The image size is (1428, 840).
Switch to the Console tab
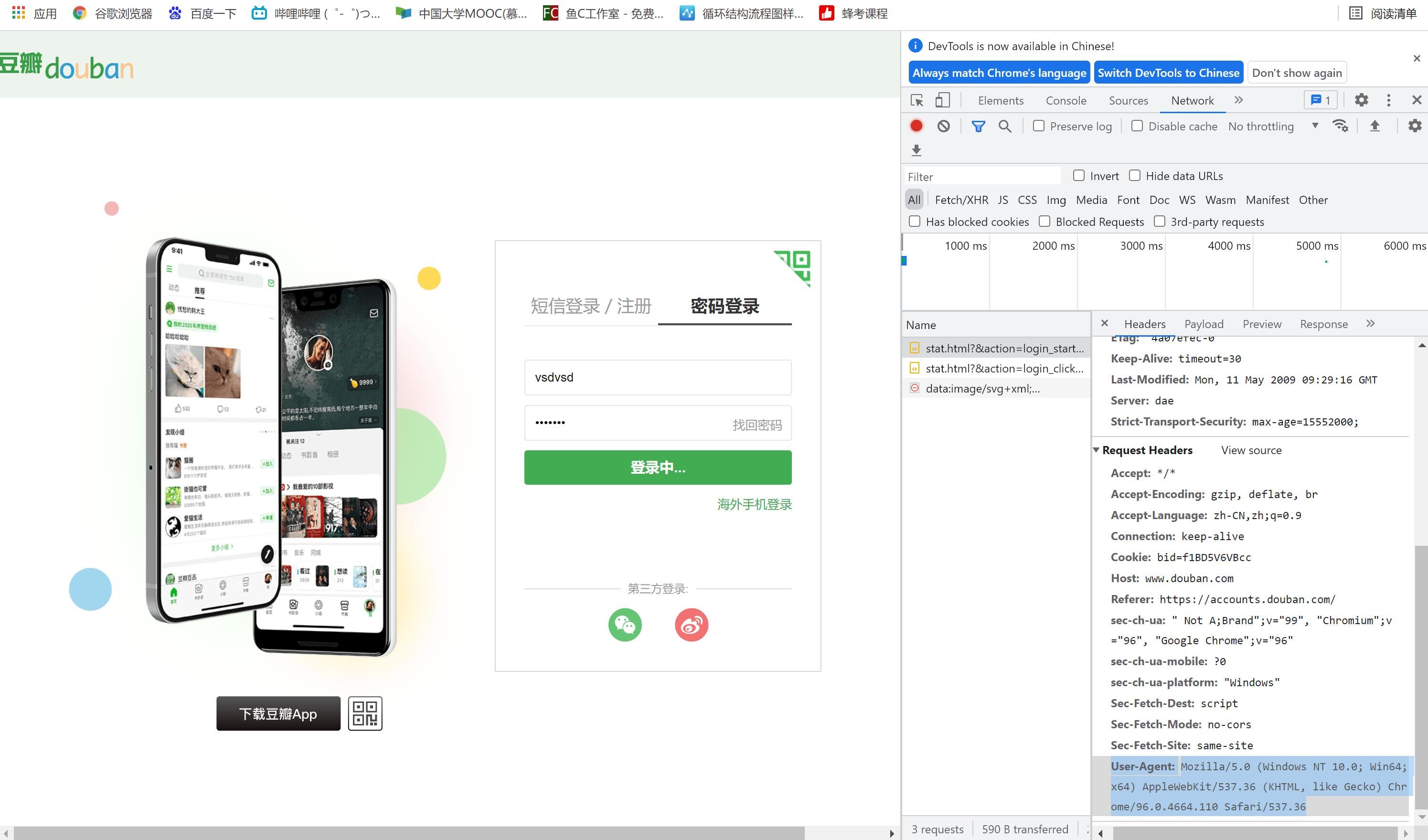tap(1066, 100)
